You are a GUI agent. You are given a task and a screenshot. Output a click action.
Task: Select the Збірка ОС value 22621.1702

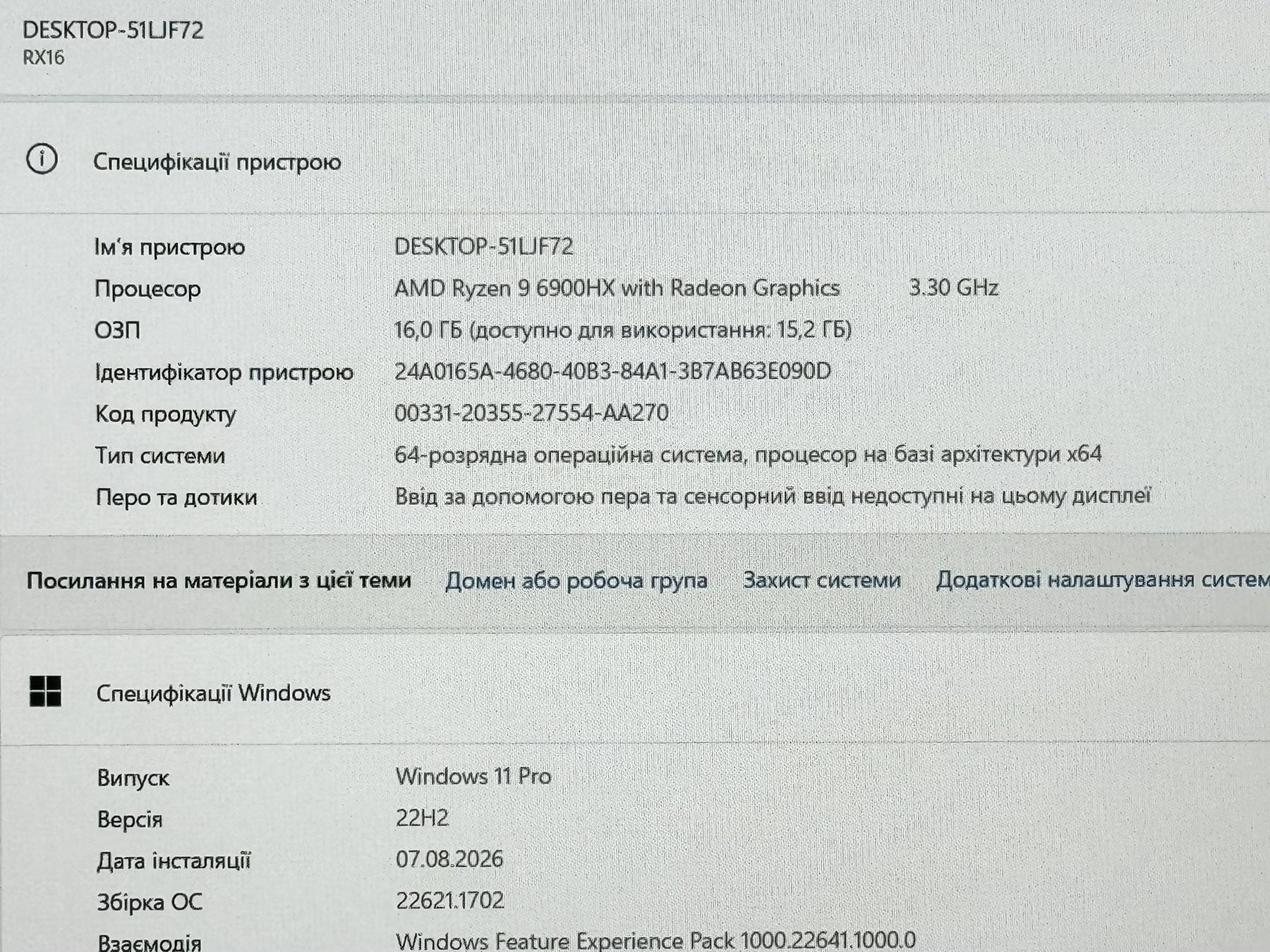click(450, 901)
